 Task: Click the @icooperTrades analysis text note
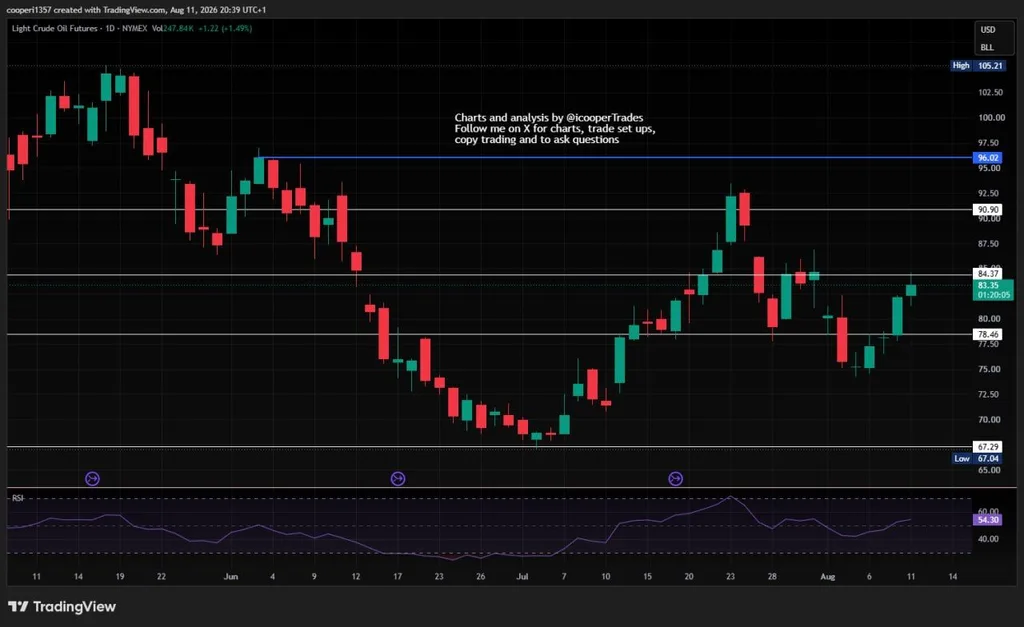tap(555, 128)
